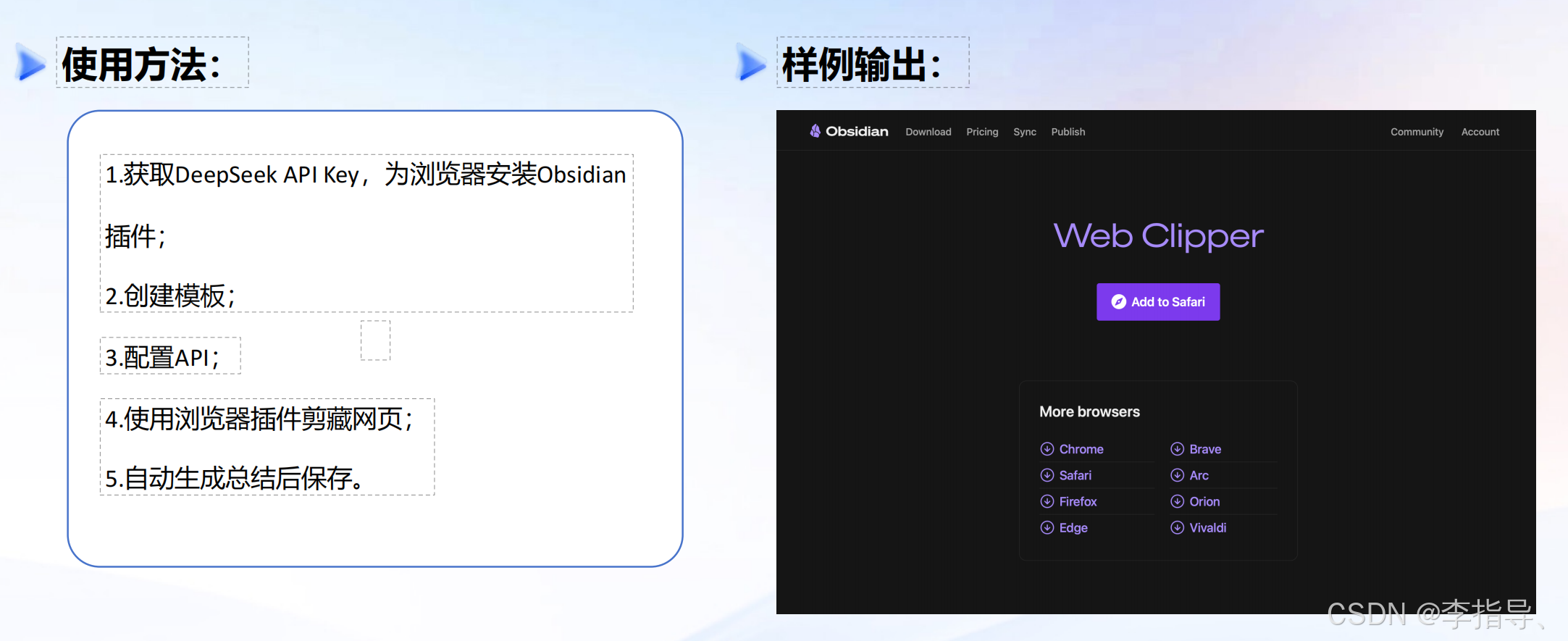The width and height of the screenshot is (1568, 641).
Task: Open the Account page
Action: pos(1480,132)
